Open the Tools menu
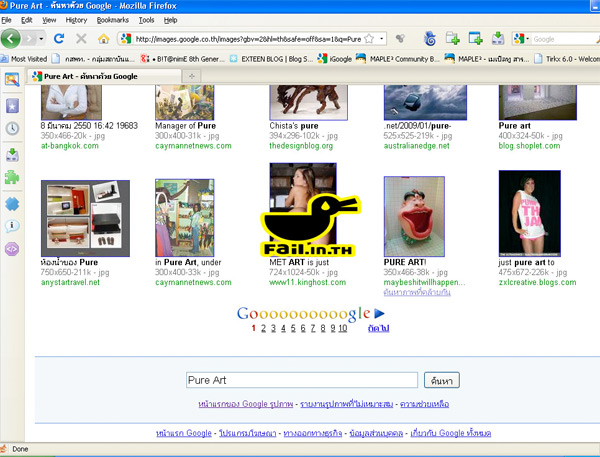This screenshot has height=457, width=600. click(146, 20)
